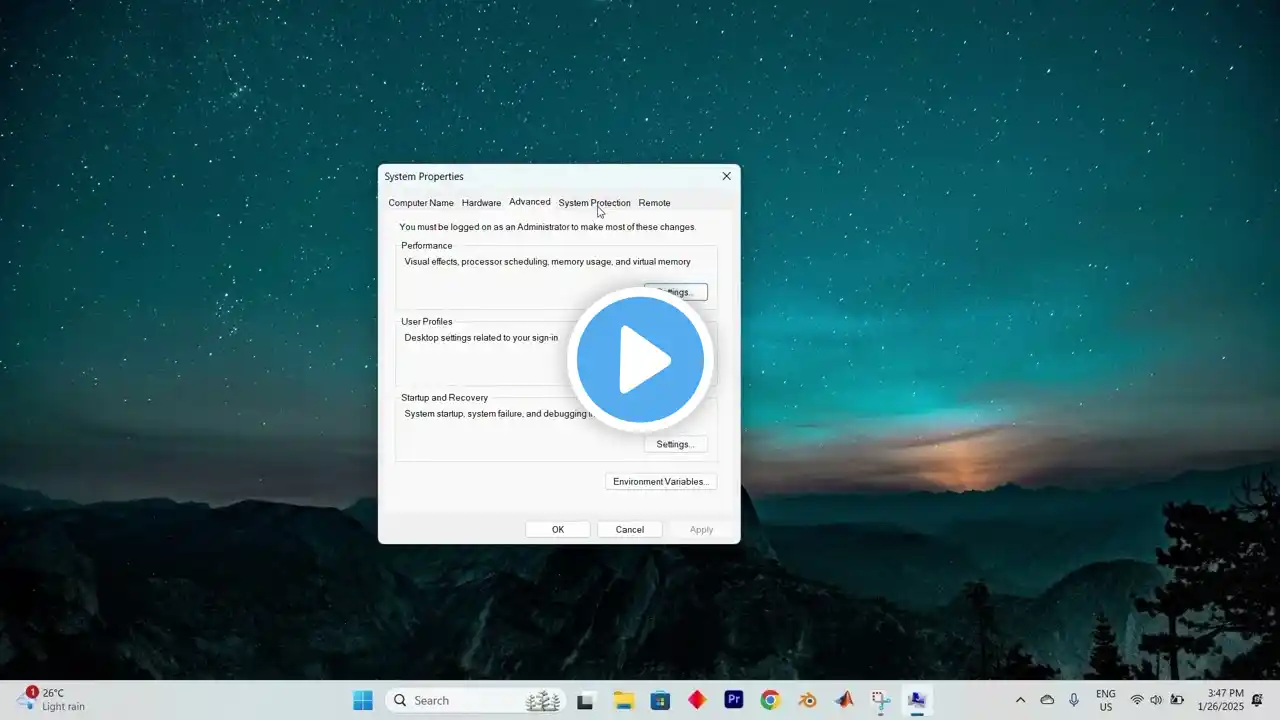Open Adobe Premiere Pro from the taskbar
Viewport: 1280px width, 720px height.
[734, 700]
